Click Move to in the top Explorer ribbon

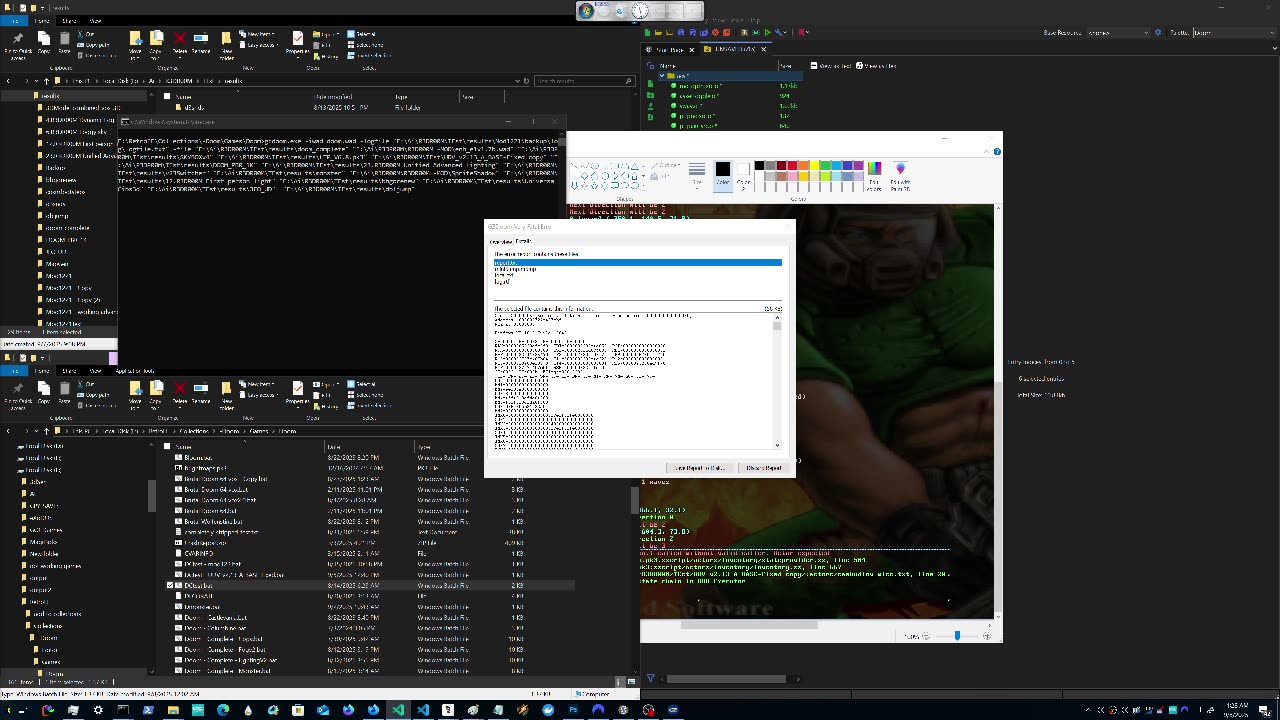coord(135,44)
